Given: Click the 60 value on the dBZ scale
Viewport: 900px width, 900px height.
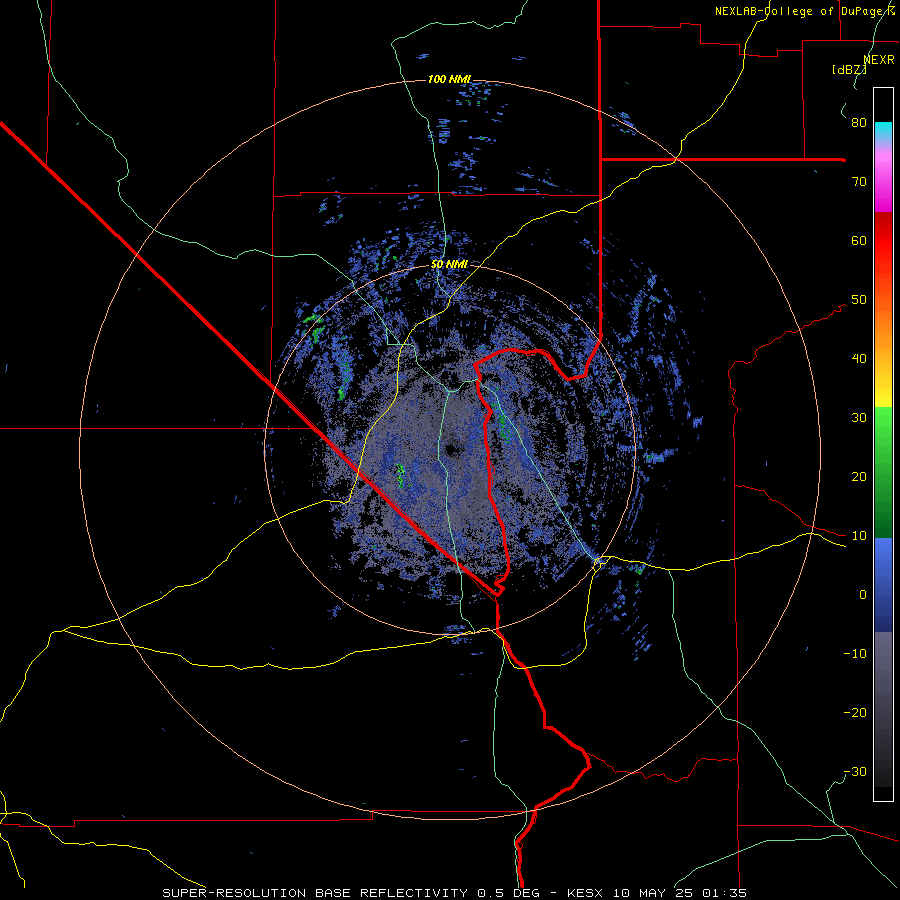Looking at the screenshot, I should pos(859,240).
